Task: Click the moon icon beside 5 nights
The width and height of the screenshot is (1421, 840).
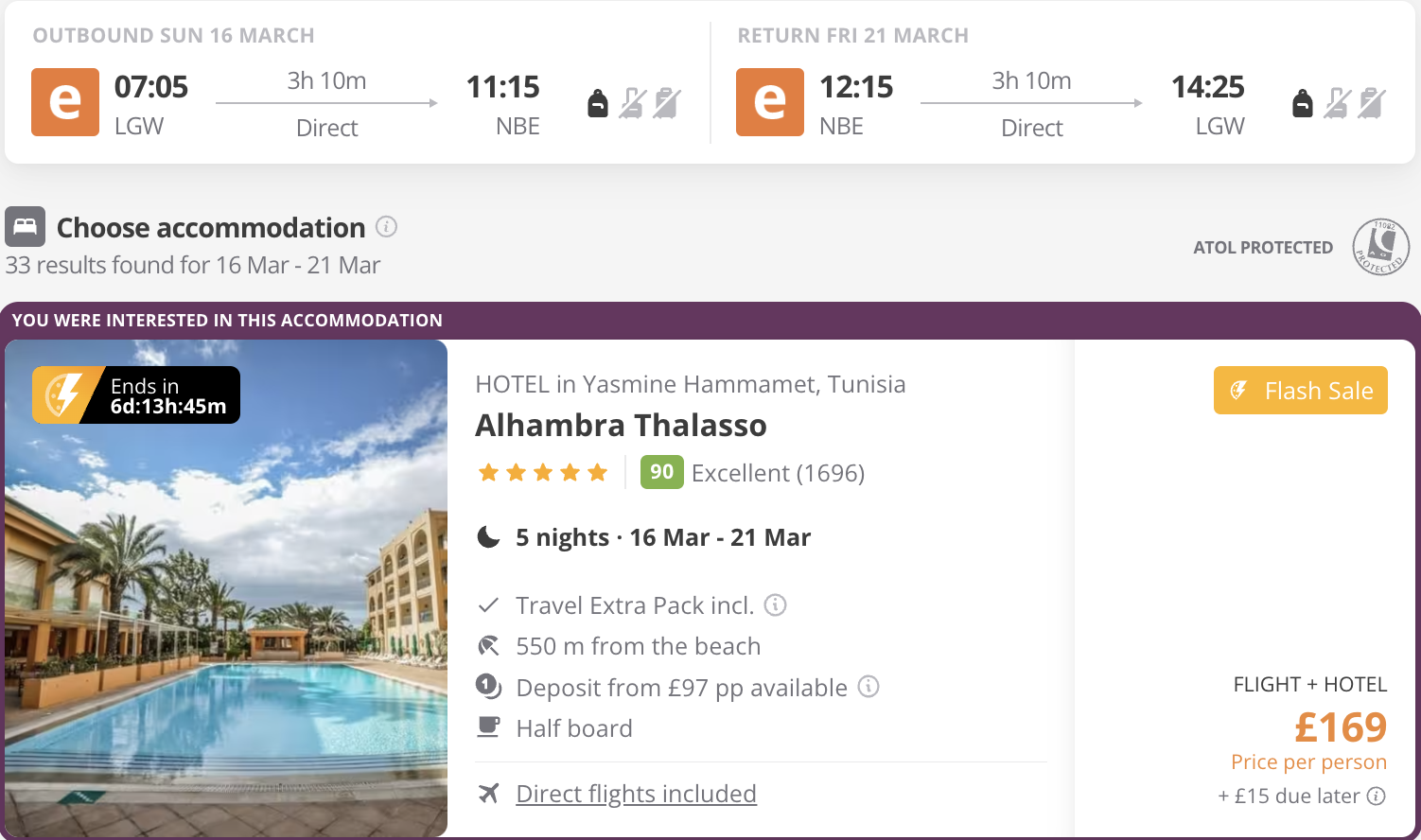Action: 488,537
